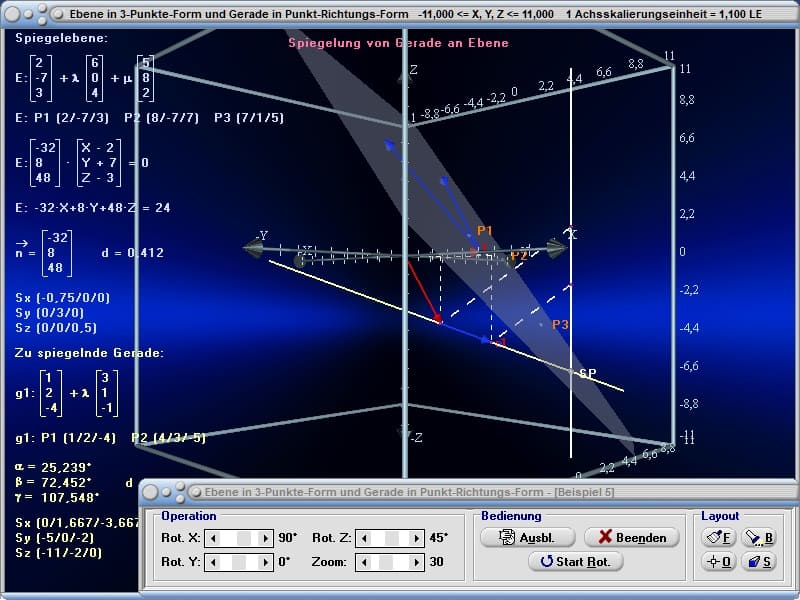Click the Rot. X slider thumb
Screen dimensions: 800x600
244,538
